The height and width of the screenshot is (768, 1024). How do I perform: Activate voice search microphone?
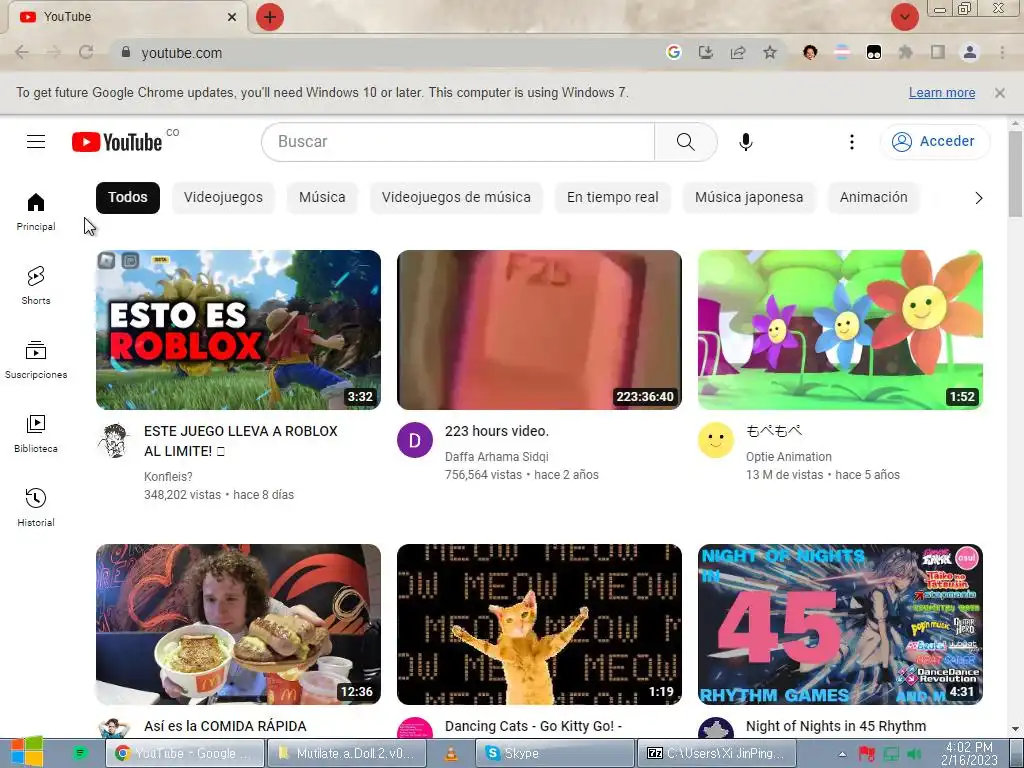pyautogui.click(x=746, y=142)
